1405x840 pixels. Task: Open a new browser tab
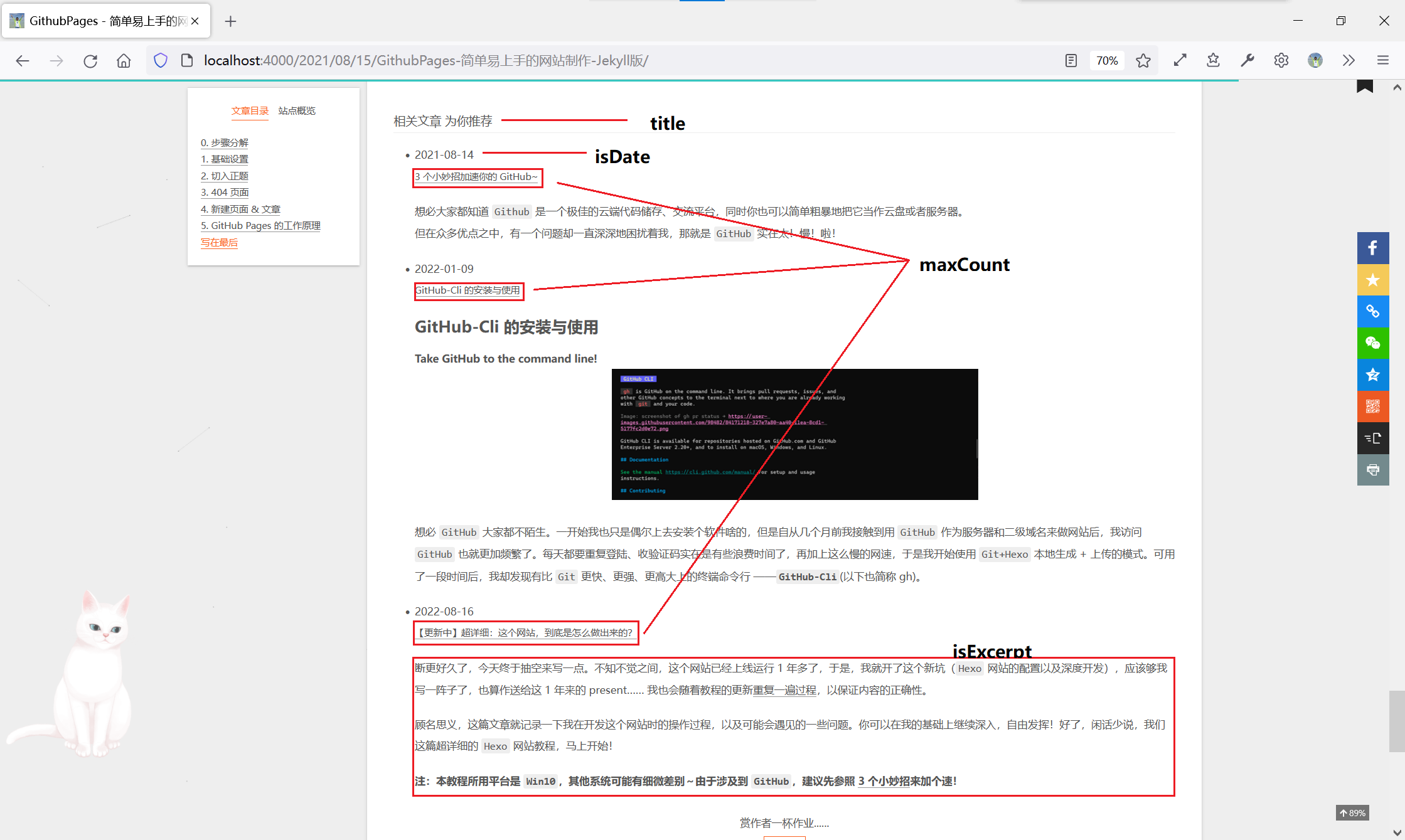click(230, 21)
